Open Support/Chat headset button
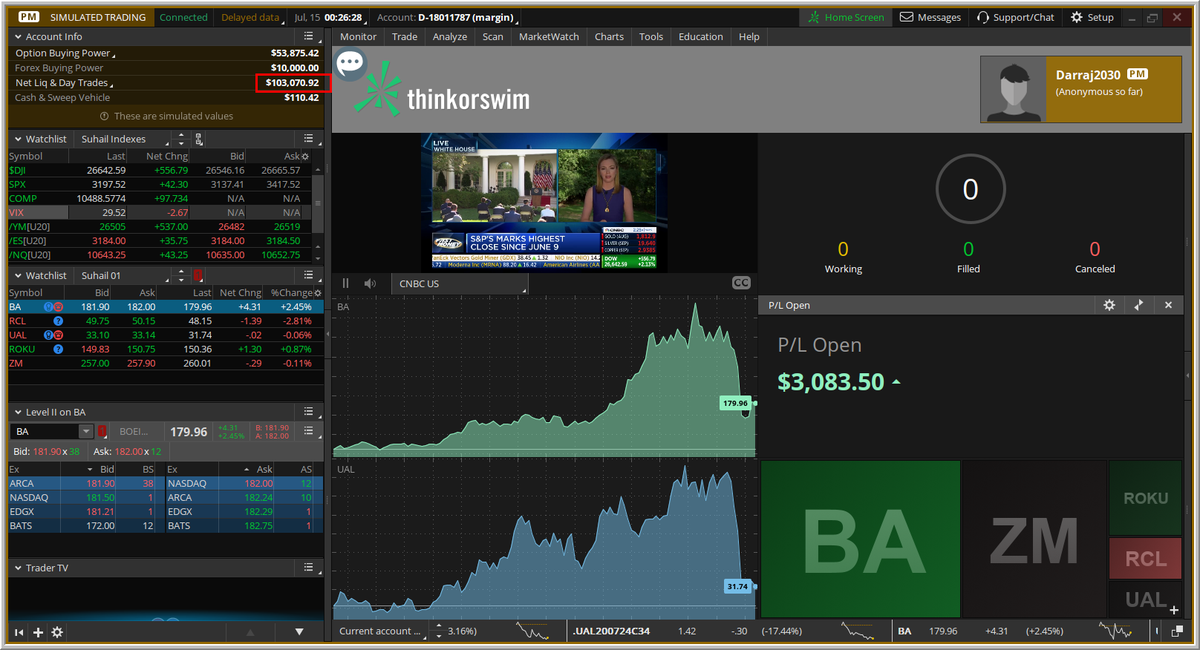The image size is (1200, 650). pyautogui.click(x=1015, y=17)
